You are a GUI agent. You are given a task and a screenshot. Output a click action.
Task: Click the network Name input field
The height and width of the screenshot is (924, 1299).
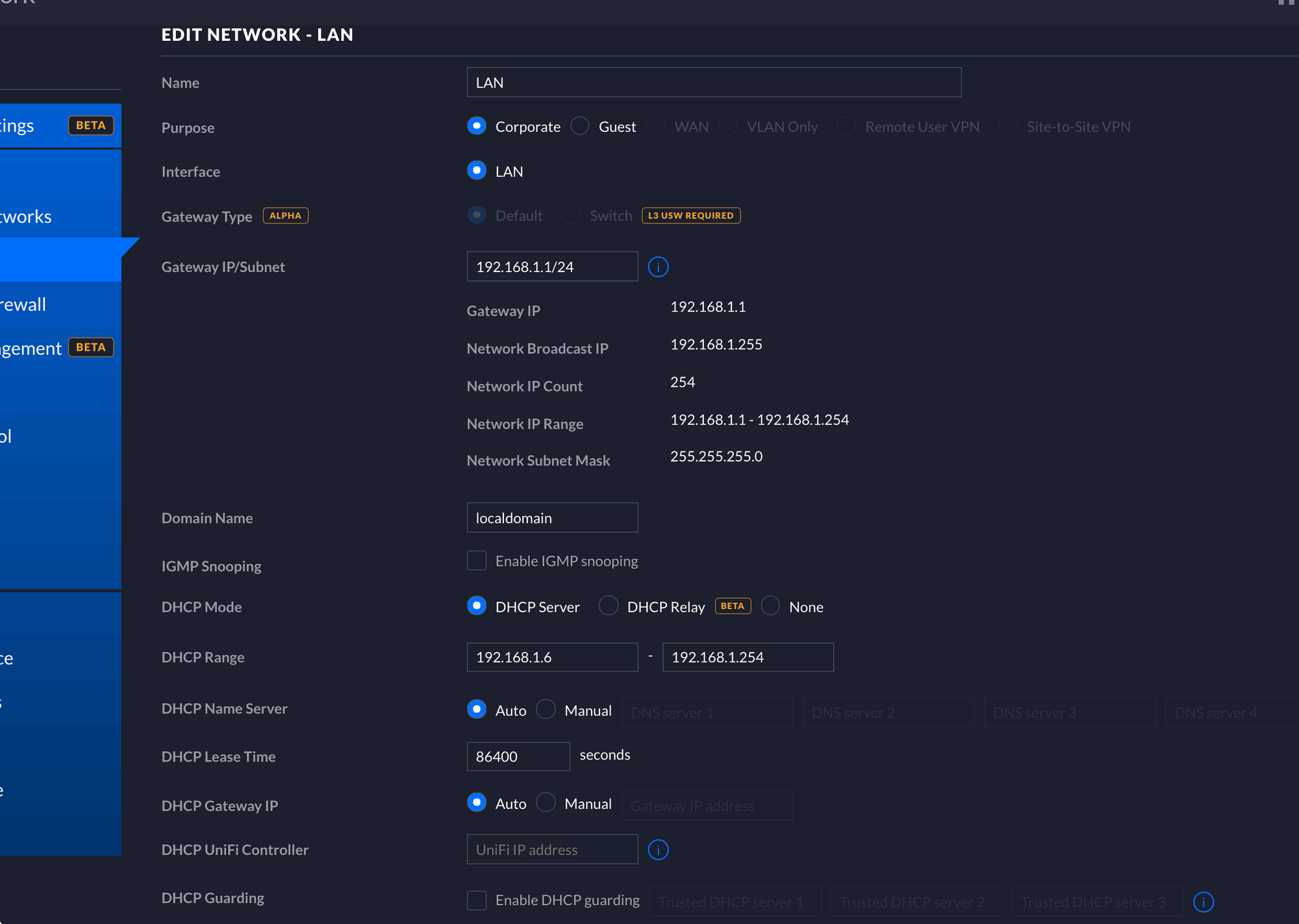[x=713, y=82]
